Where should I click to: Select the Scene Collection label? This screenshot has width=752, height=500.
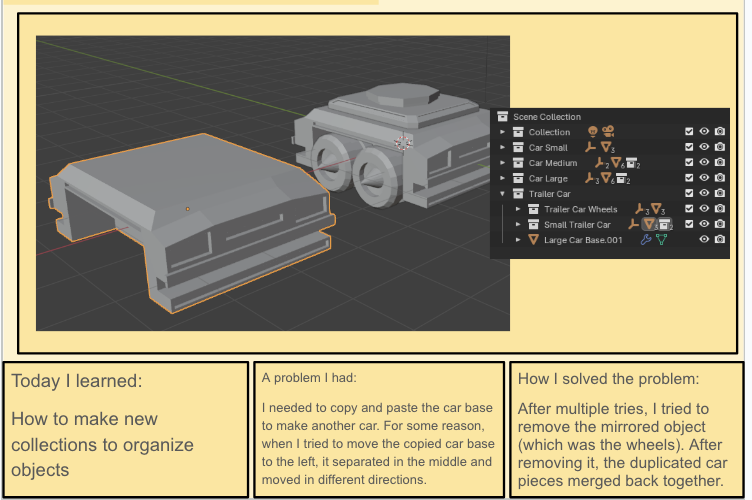coord(547,117)
